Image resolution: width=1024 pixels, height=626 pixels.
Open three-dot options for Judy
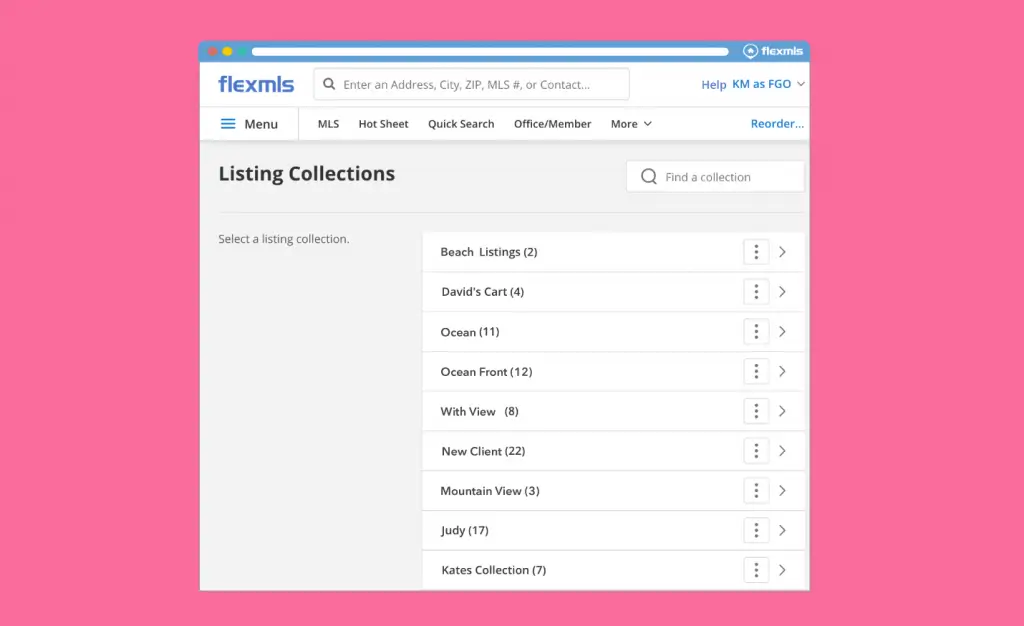tap(756, 530)
